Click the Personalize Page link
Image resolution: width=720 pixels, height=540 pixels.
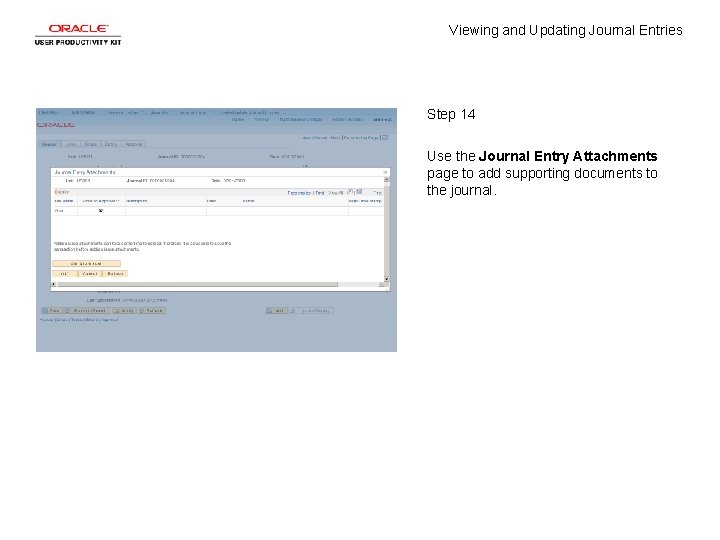coord(361,138)
